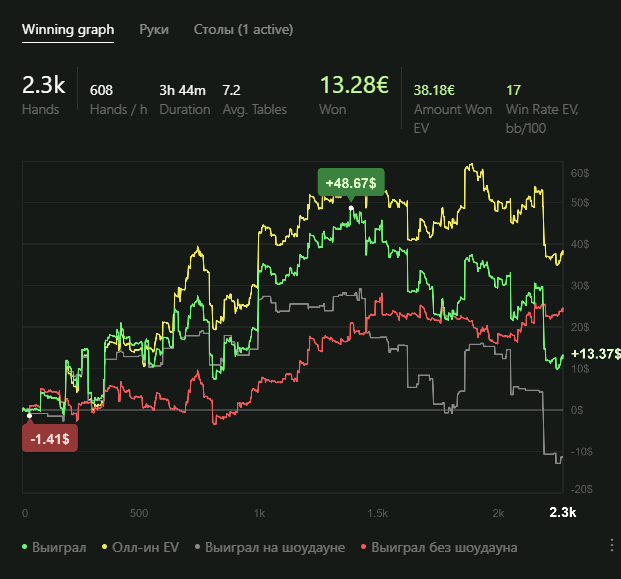
Task: Open the Руки tab
Action: [154, 29]
